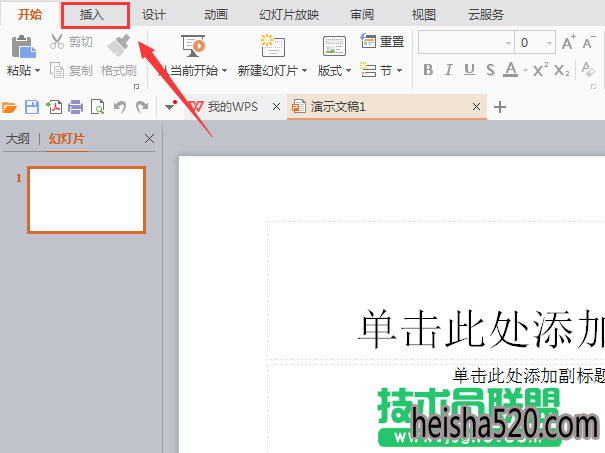
Task: Open the clipboard group dialog launcher
Action: [x=136, y=87]
